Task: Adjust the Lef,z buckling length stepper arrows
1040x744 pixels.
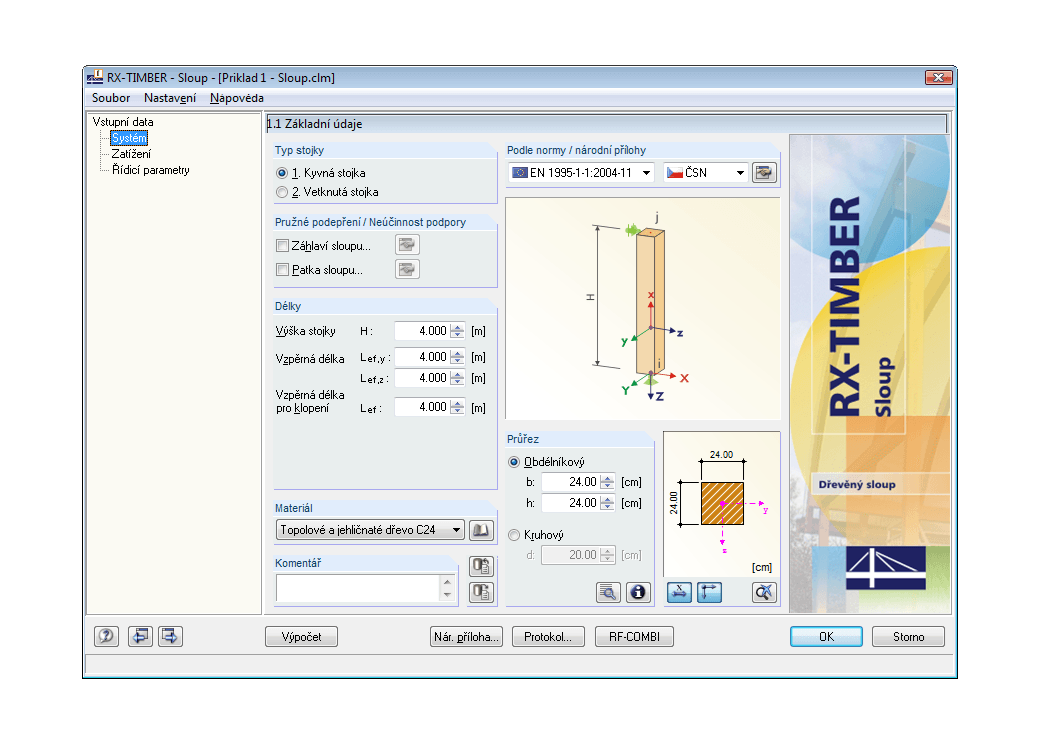Action: 457,379
